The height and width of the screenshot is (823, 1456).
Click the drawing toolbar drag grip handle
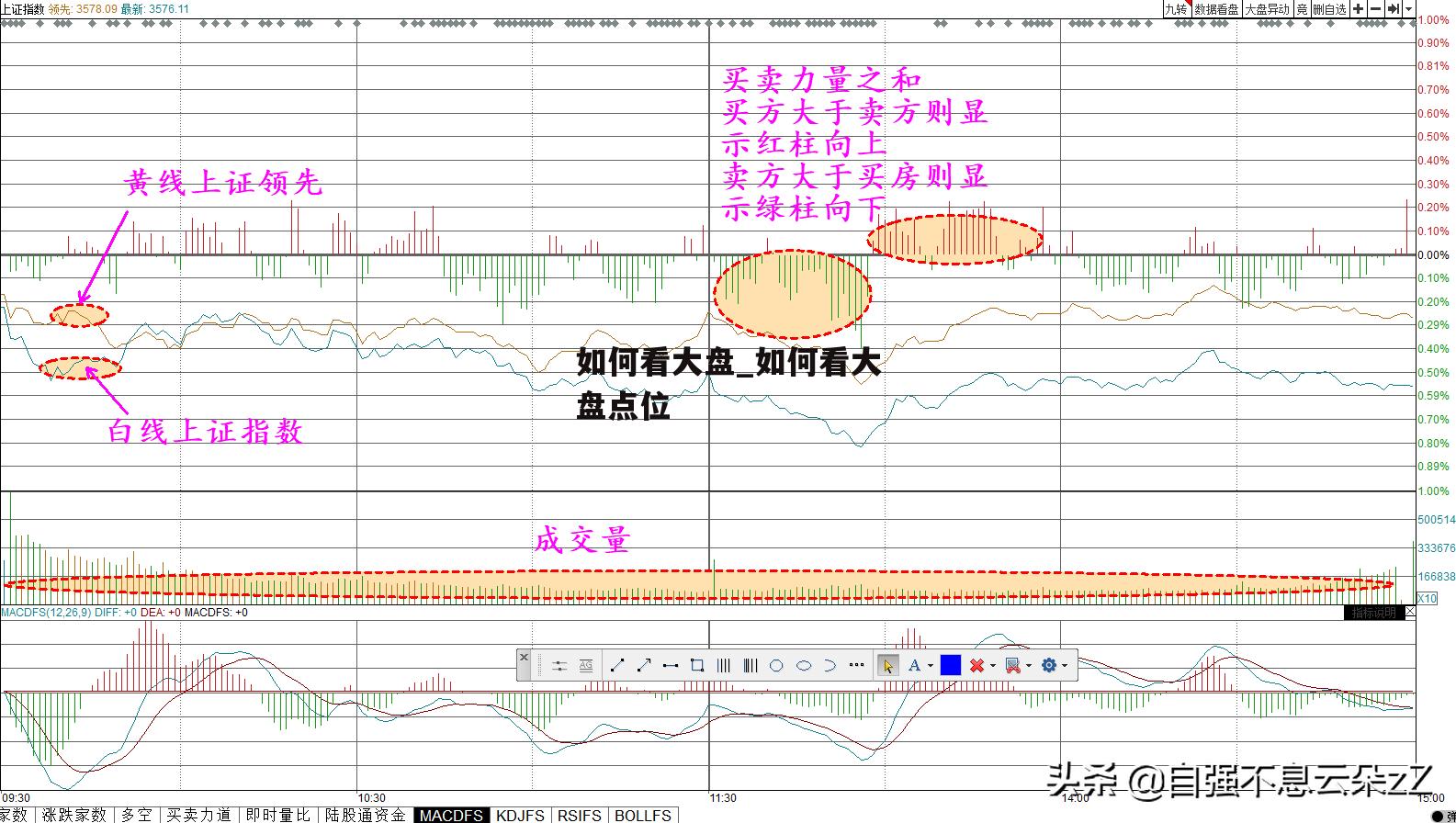[539, 665]
